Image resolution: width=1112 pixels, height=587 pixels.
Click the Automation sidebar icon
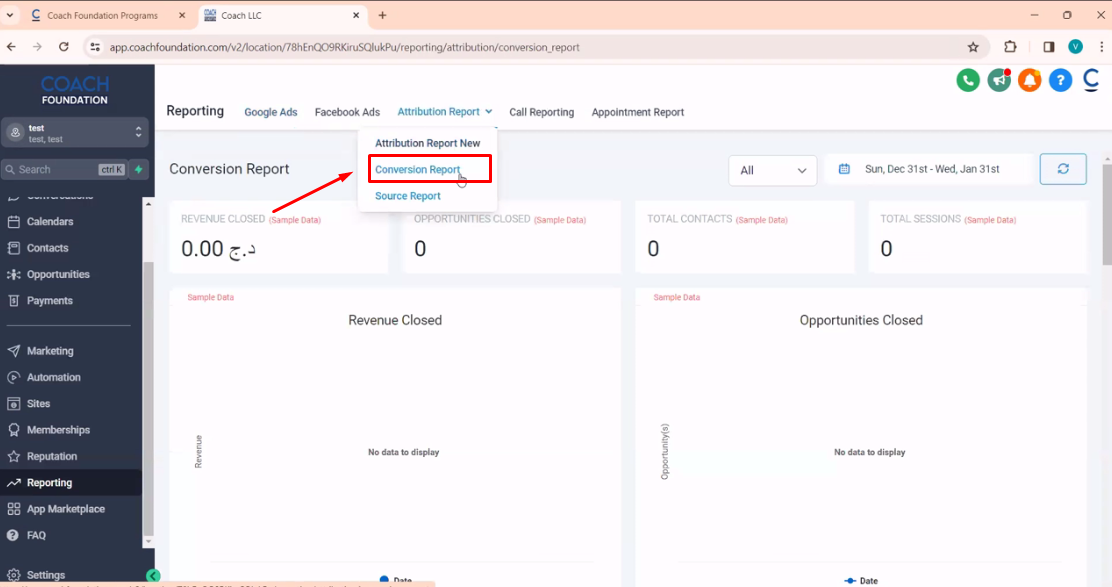click(x=13, y=377)
